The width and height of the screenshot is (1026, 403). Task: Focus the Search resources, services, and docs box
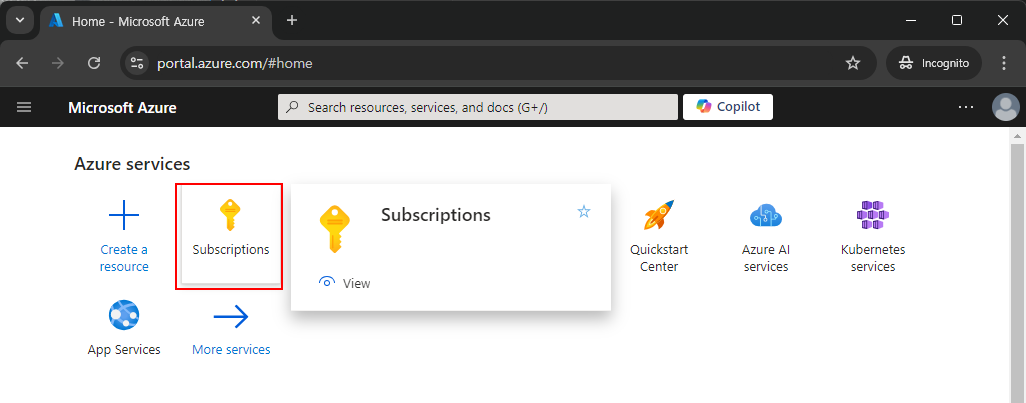pos(478,107)
